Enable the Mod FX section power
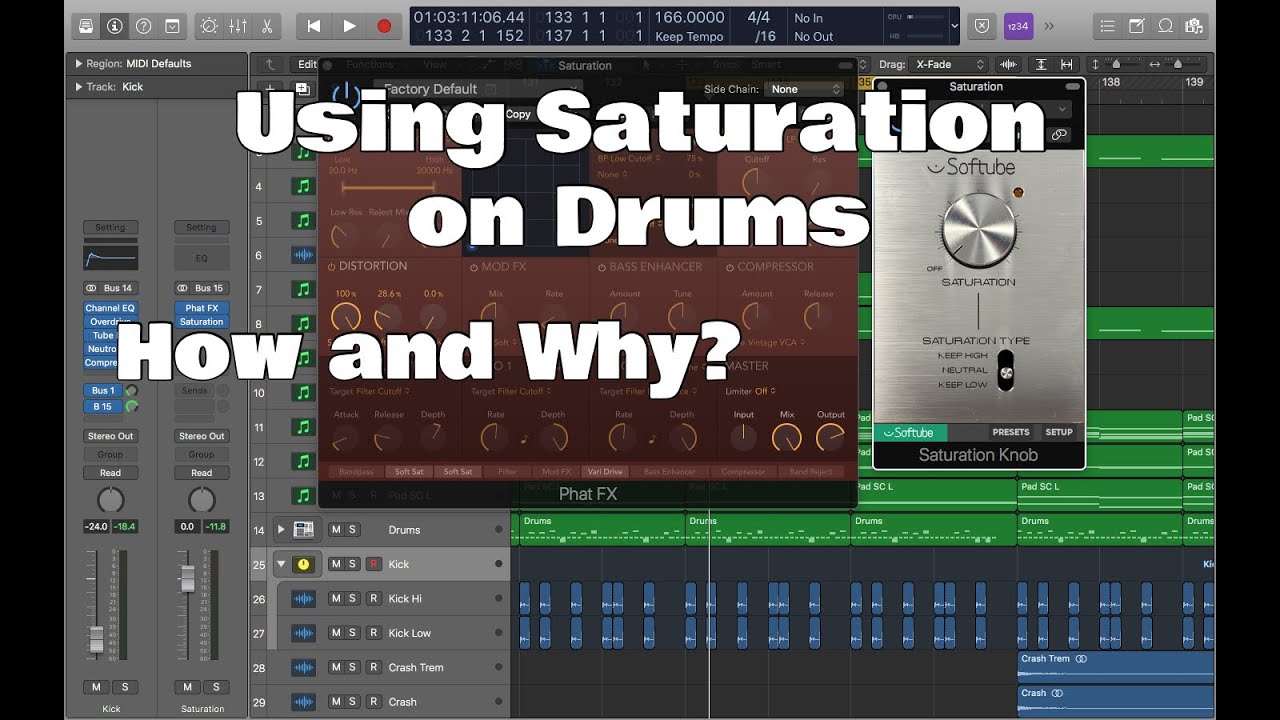Image resolution: width=1280 pixels, height=720 pixels. (x=474, y=267)
